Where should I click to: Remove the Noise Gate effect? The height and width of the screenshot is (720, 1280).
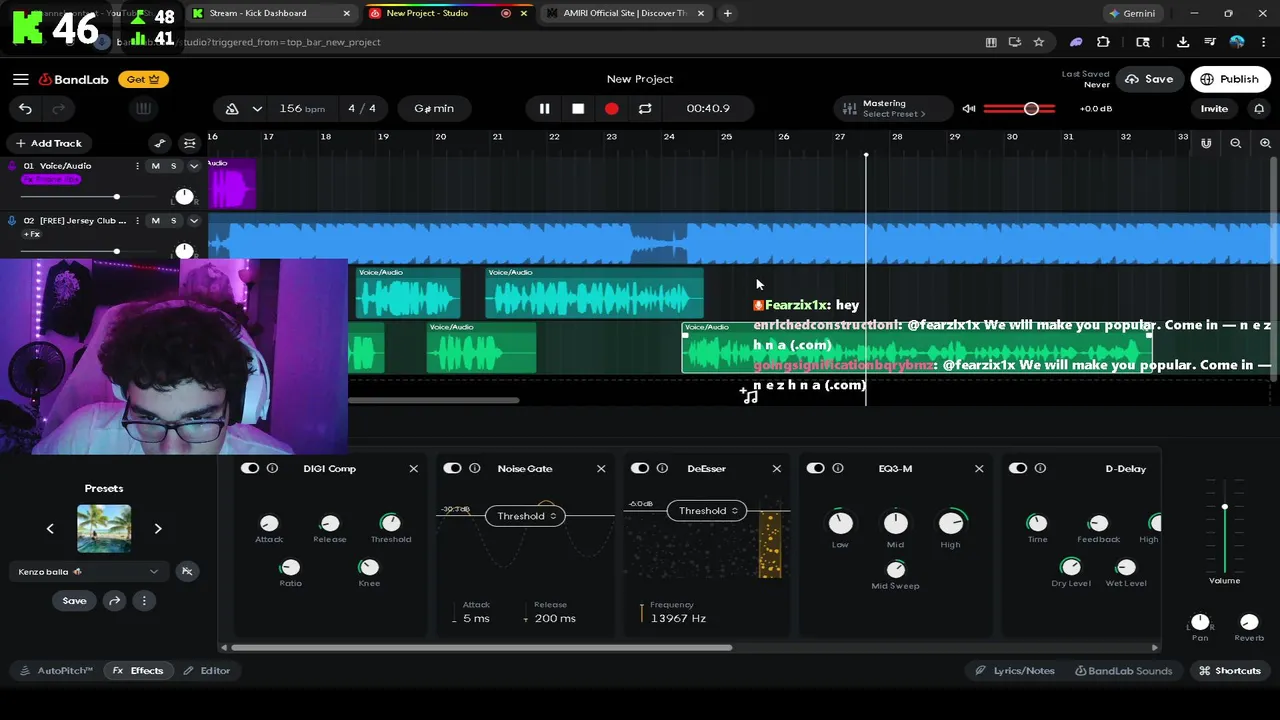point(601,468)
